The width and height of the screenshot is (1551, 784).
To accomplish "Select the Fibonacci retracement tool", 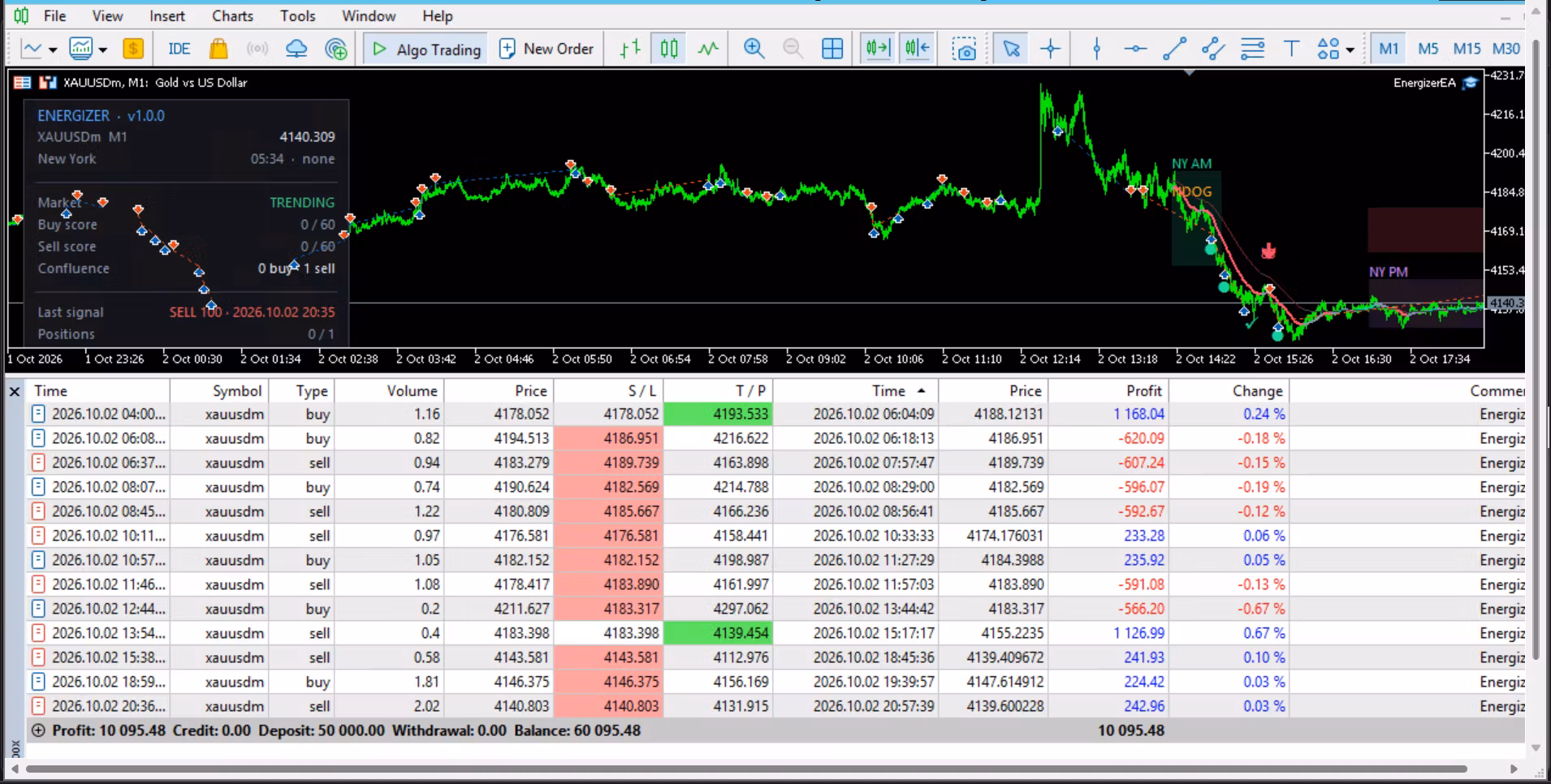I will (1253, 49).
